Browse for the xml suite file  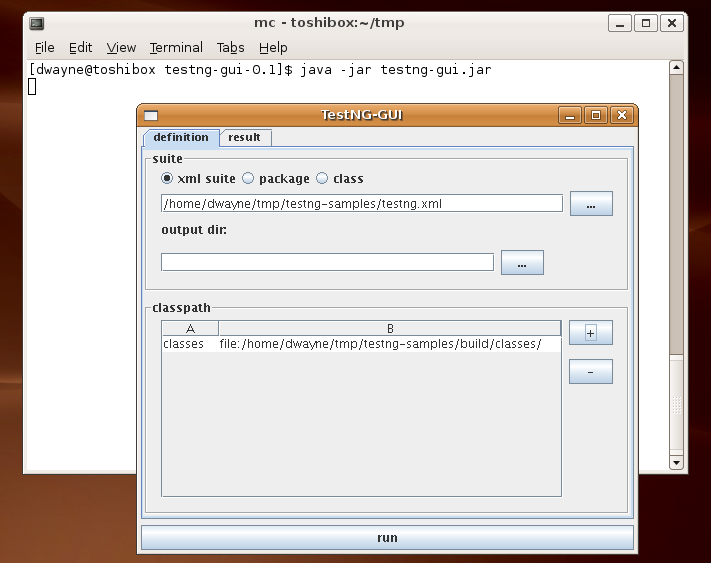[591, 204]
